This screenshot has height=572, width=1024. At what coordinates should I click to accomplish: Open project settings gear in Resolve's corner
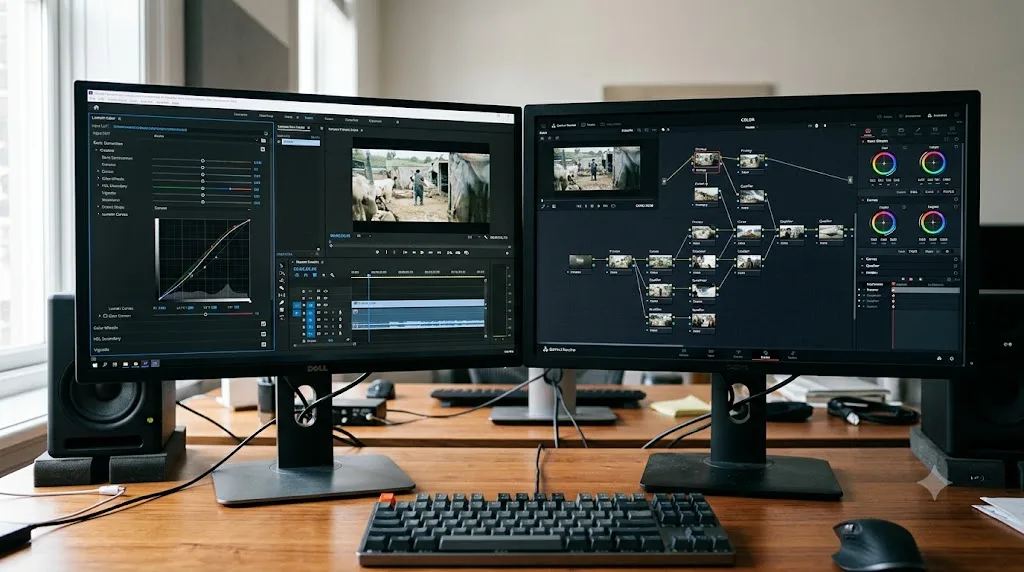(x=952, y=358)
